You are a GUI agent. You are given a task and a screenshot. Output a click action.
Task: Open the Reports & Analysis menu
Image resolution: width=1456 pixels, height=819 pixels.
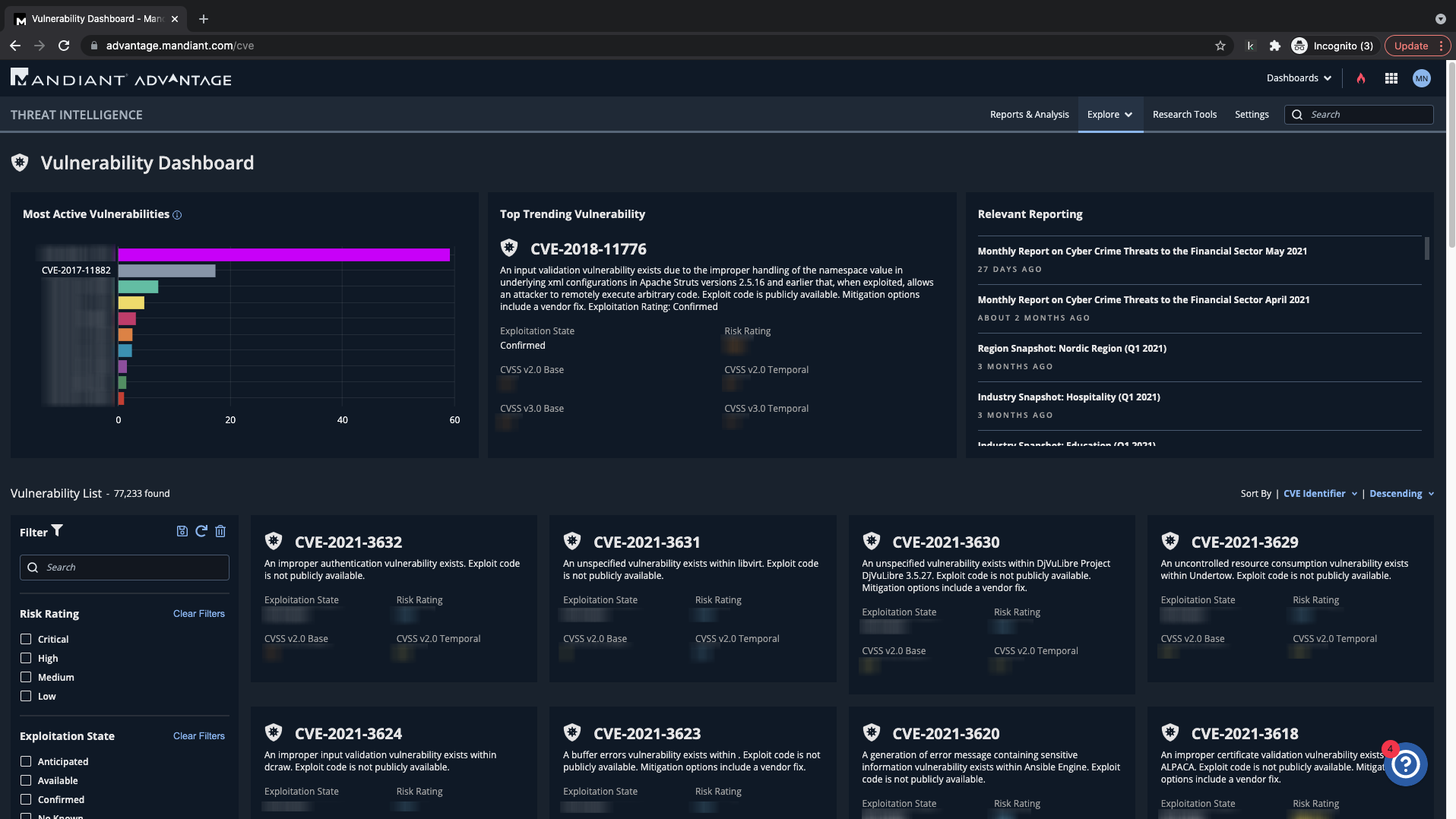[1029, 115]
